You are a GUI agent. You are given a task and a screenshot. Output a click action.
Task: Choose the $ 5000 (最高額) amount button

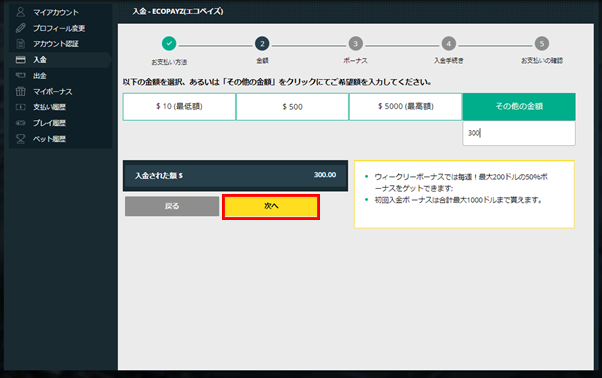click(x=405, y=107)
